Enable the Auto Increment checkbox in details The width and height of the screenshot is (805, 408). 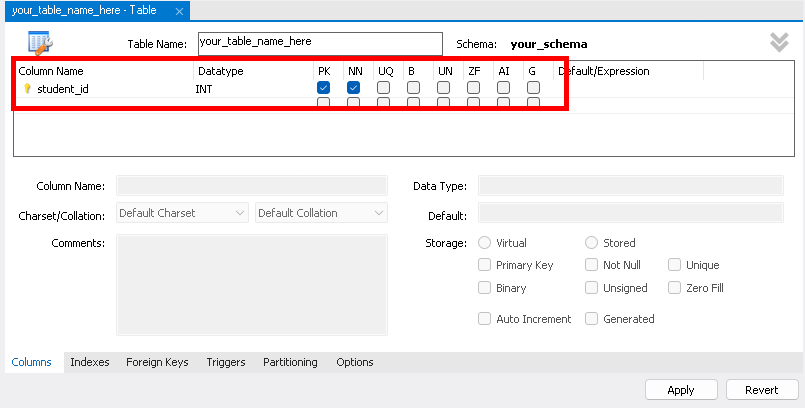484,319
